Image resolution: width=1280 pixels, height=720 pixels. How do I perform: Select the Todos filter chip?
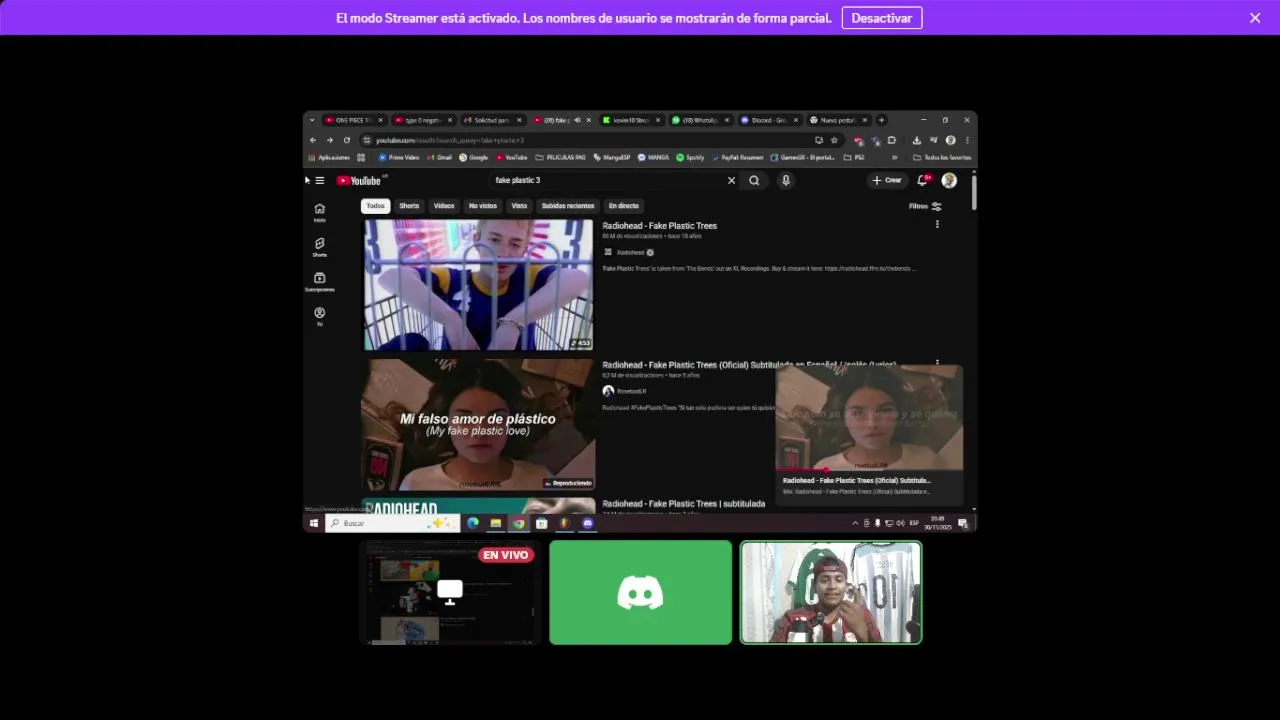[375, 206]
